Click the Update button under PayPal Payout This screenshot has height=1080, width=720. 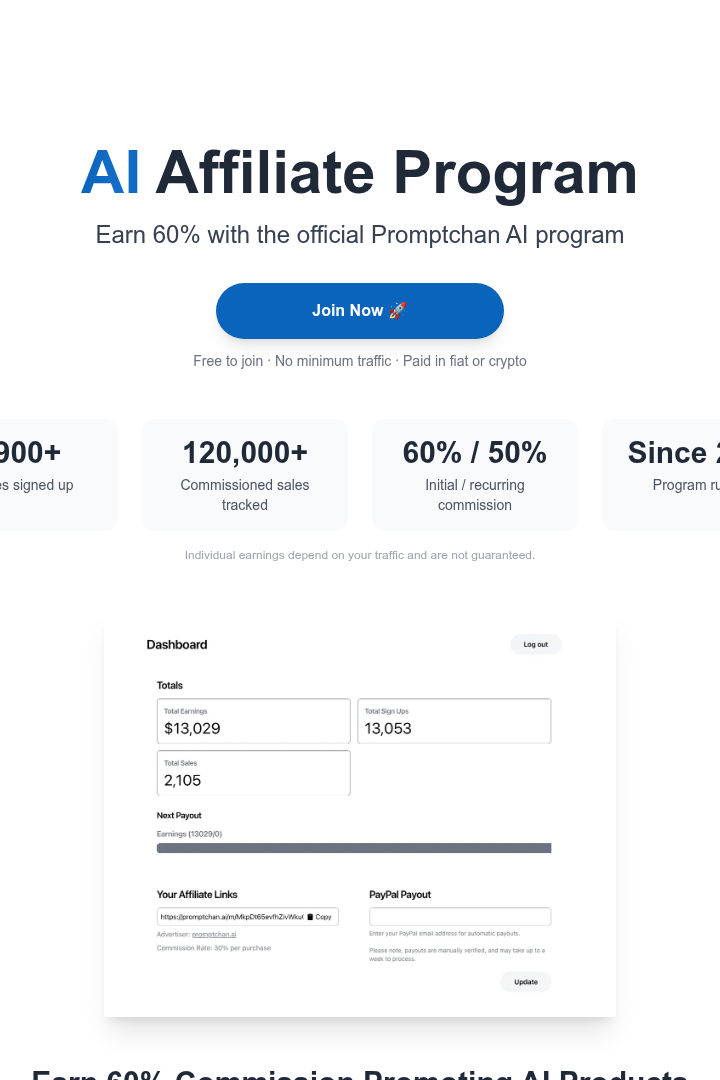coord(526,982)
